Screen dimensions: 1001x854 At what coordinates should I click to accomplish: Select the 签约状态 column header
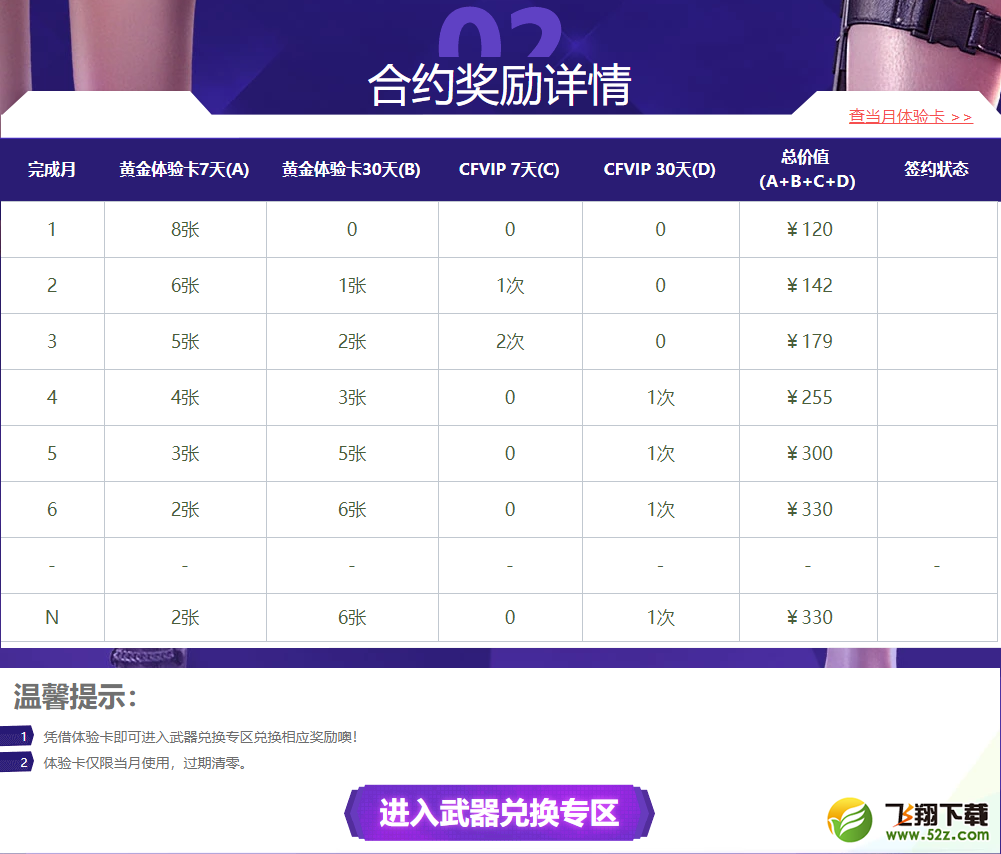point(936,169)
